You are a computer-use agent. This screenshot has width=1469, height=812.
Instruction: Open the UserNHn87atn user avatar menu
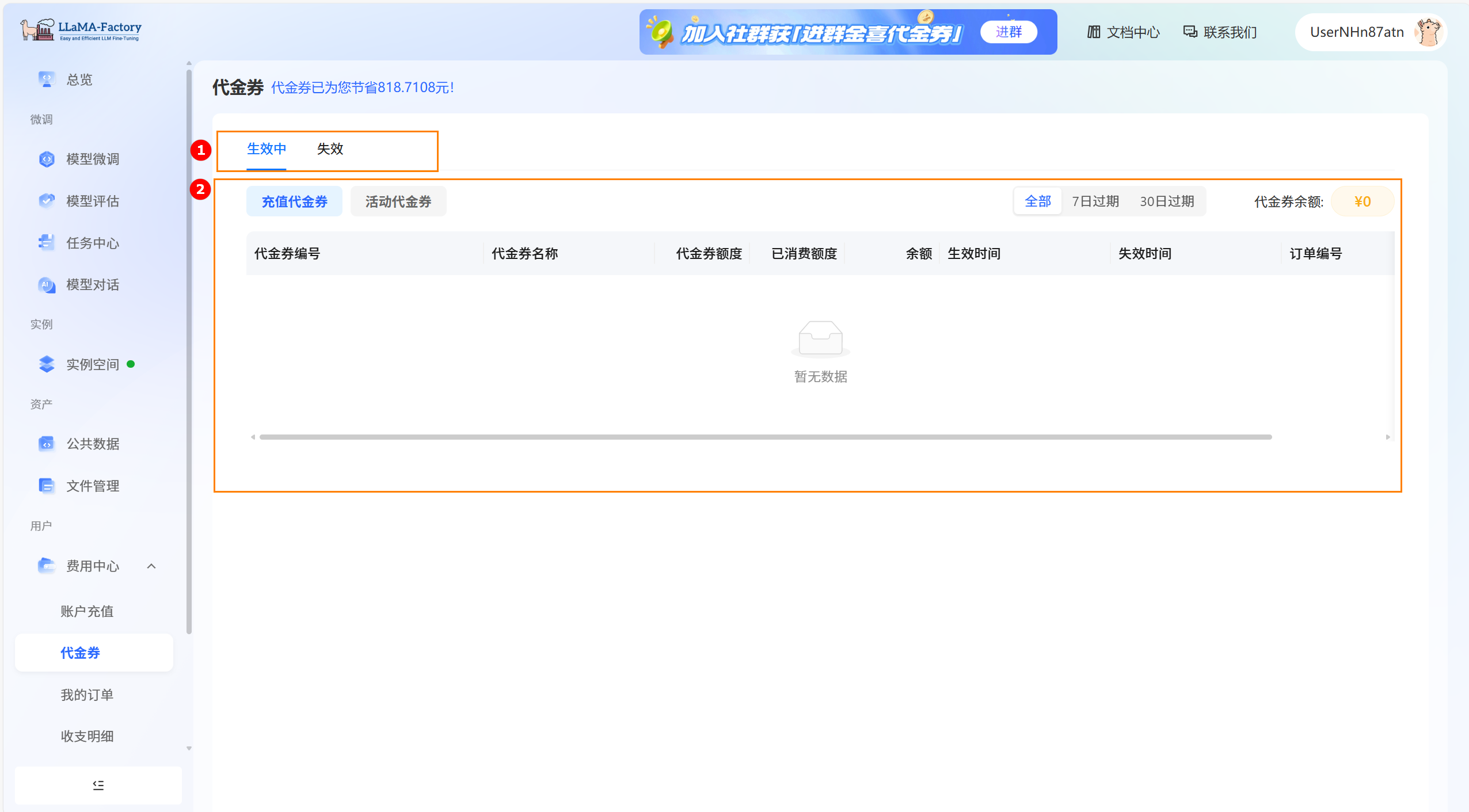1428,32
